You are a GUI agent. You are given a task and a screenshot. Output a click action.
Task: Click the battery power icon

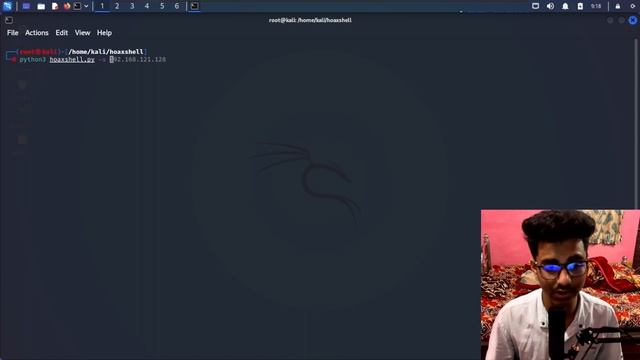pos(580,6)
